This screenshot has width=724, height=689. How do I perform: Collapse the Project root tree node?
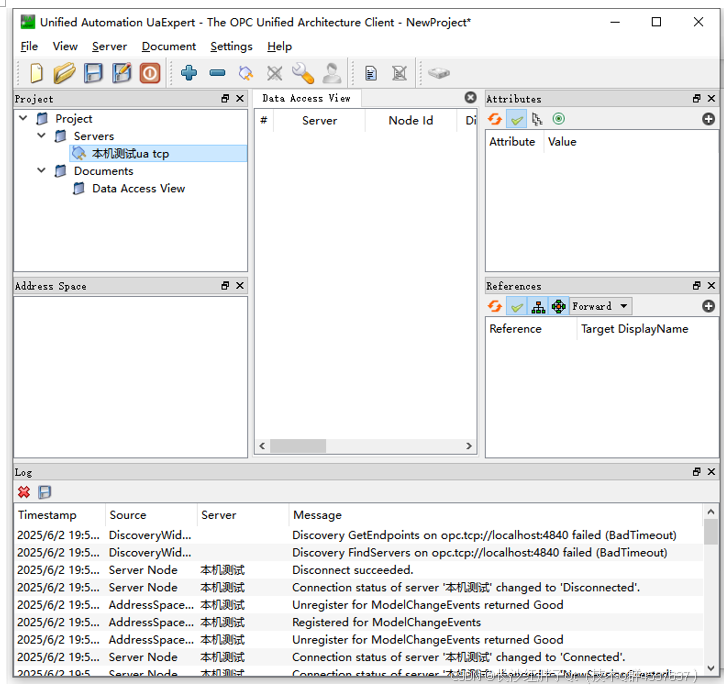click(x=23, y=118)
